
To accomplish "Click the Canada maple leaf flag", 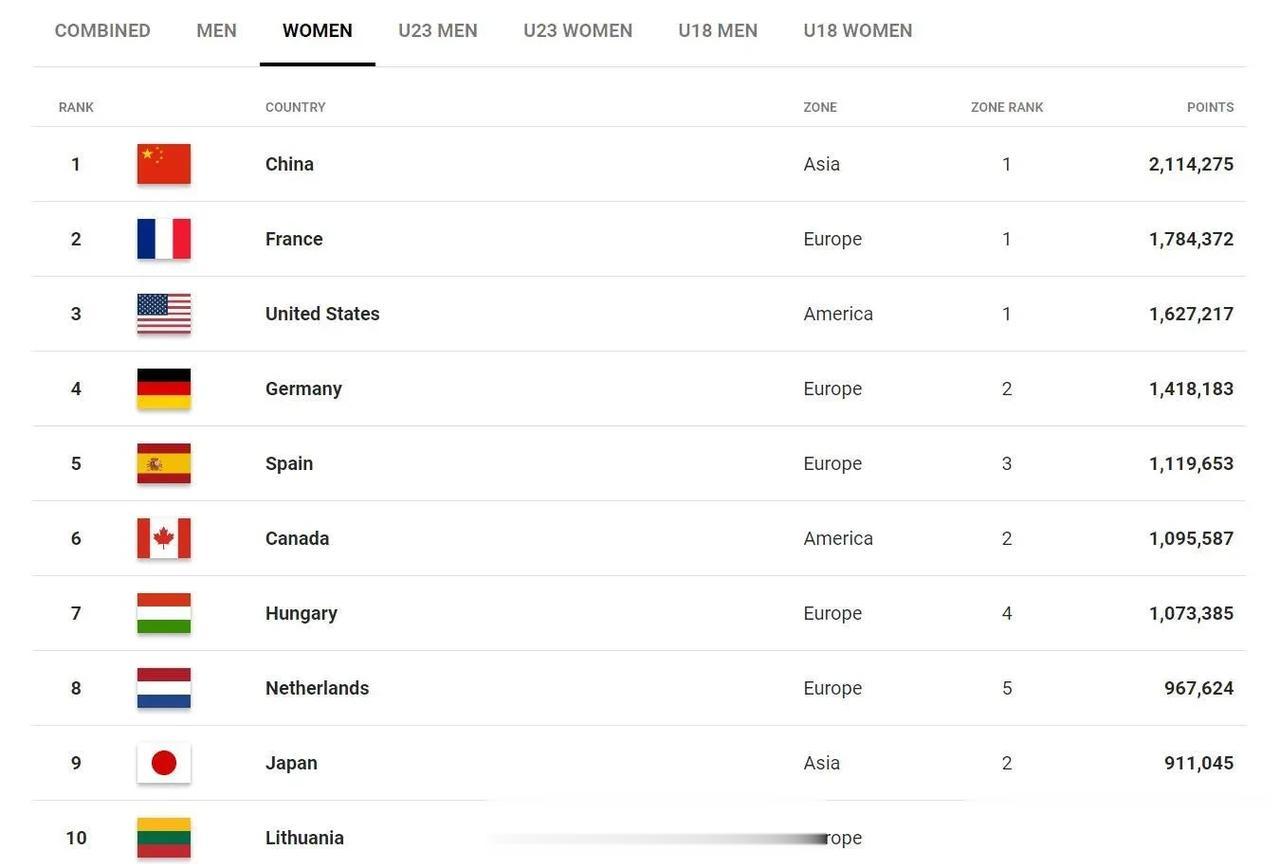I will point(164,538).
